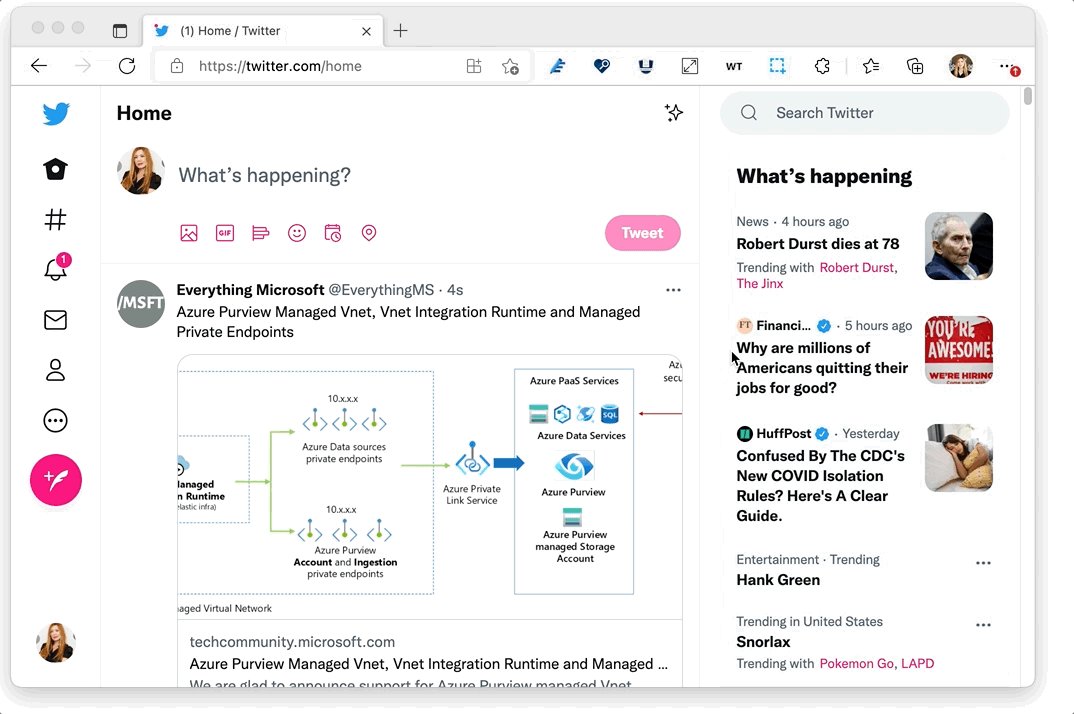This screenshot has width=1074, height=714.
Task: Open the More circle menu in sidebar
Action: click(x=55, y=420)
